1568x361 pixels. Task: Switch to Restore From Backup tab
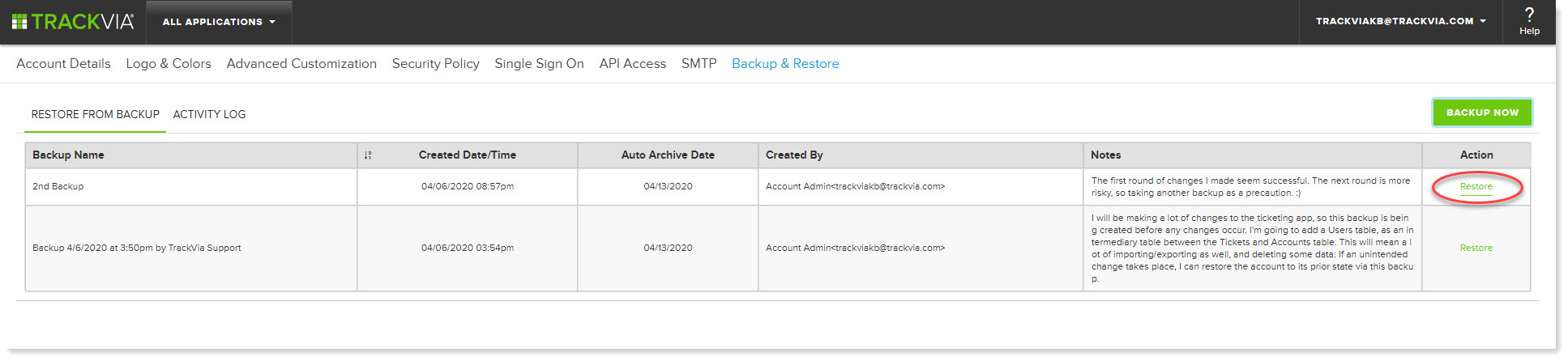tap(96, 115)
